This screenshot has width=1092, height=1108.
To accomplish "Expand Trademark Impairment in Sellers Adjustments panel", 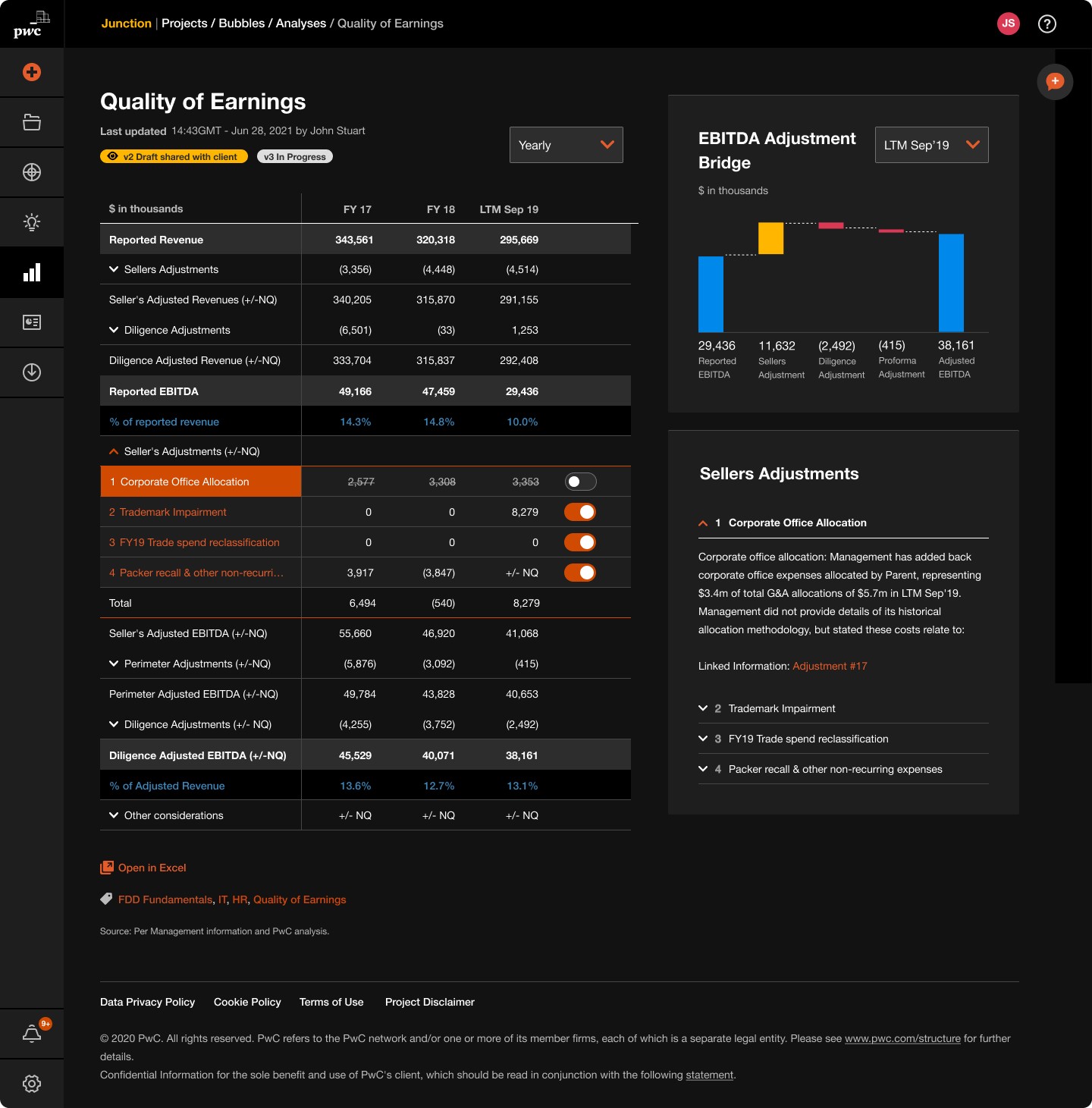I will (703, 708).
